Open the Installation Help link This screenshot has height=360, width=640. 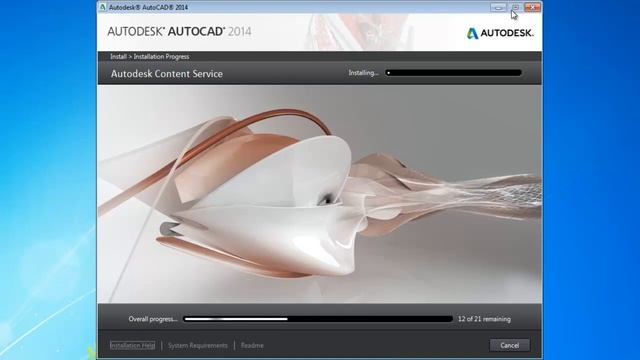pyautogui.click(x=133, y=345)
